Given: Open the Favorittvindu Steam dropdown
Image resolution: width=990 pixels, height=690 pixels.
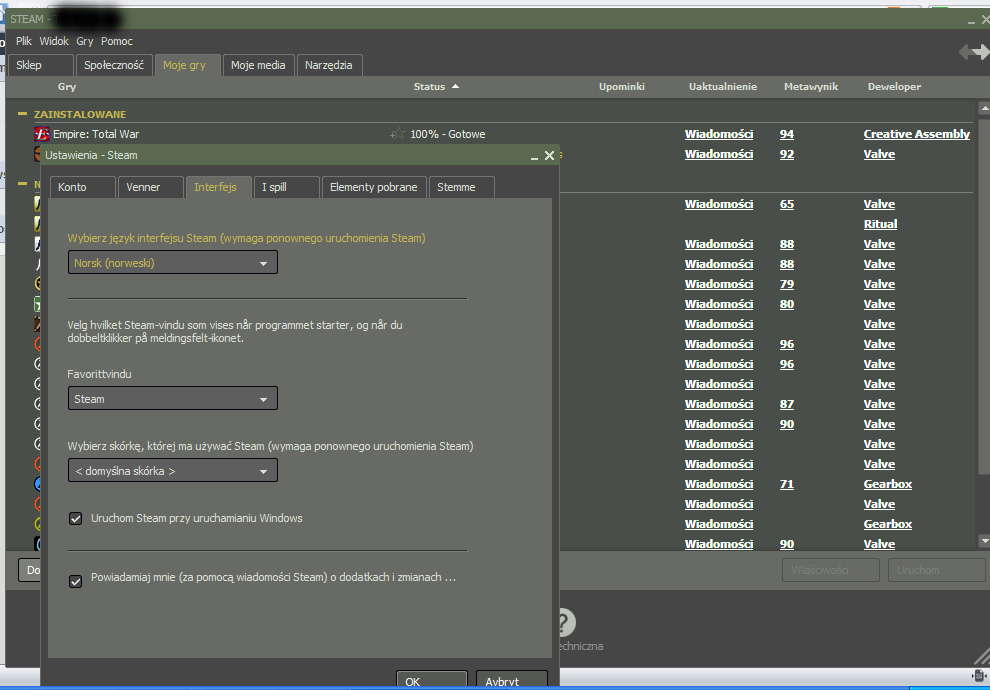Looking at the screenshot, I should 172,398.
